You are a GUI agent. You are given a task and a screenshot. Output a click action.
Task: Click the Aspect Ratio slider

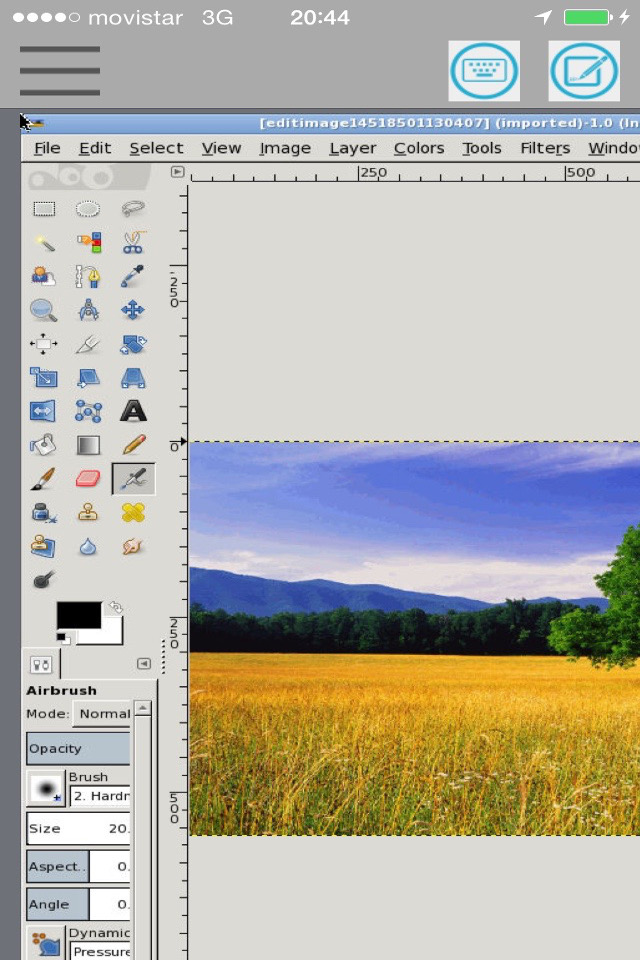tap(78, 866)
